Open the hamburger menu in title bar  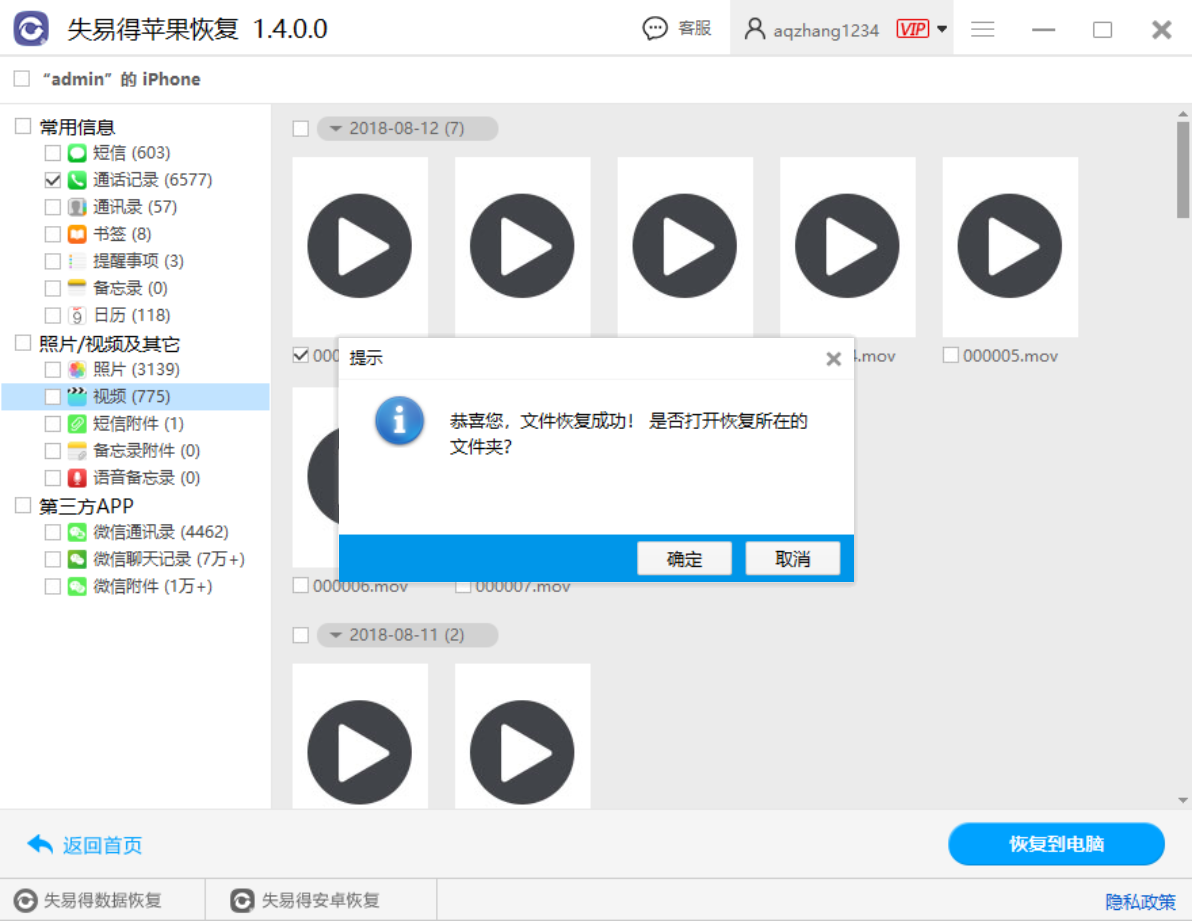(x=982, y=29)
